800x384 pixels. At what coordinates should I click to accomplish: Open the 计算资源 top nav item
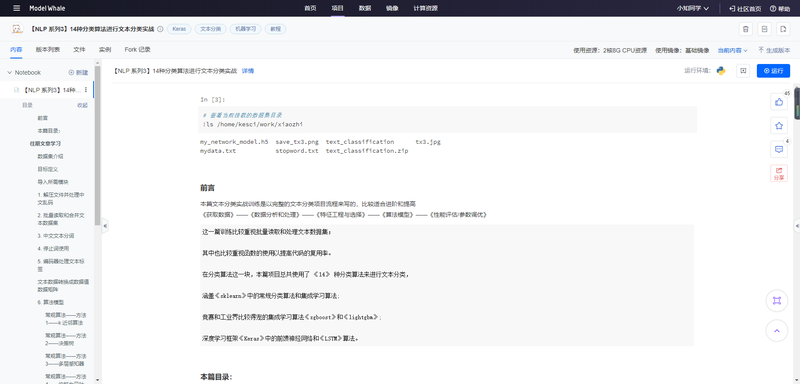tap(426, 8)
